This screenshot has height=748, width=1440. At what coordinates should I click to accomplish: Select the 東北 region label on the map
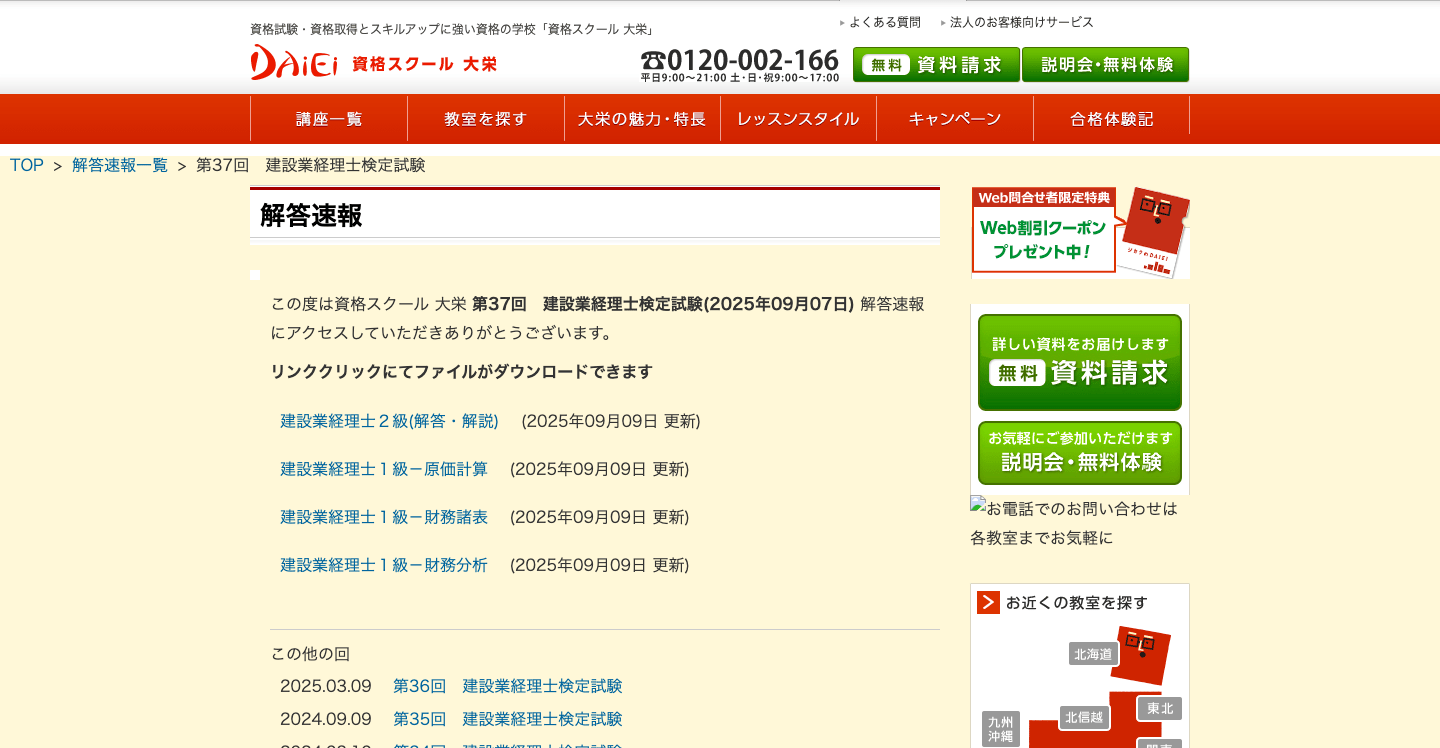point(1159,708)
